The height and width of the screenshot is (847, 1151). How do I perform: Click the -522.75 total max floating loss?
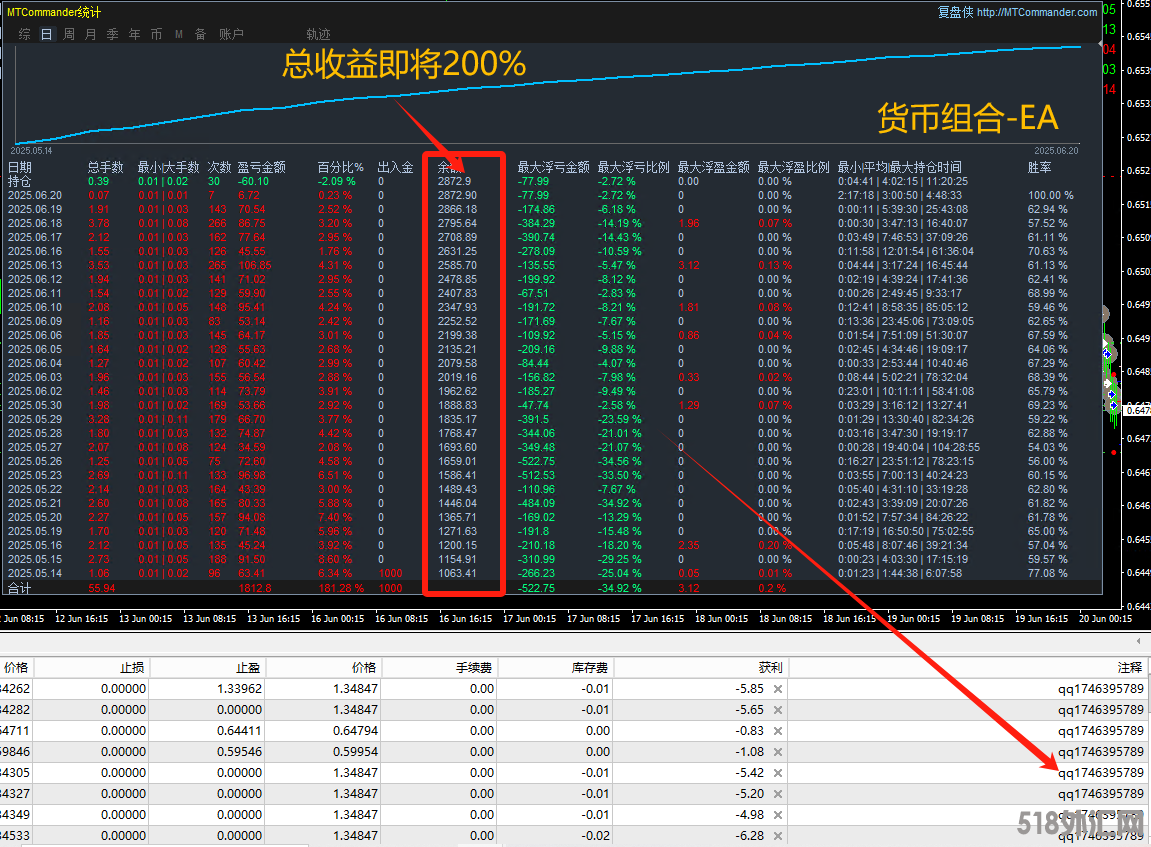tap(537, 588)
